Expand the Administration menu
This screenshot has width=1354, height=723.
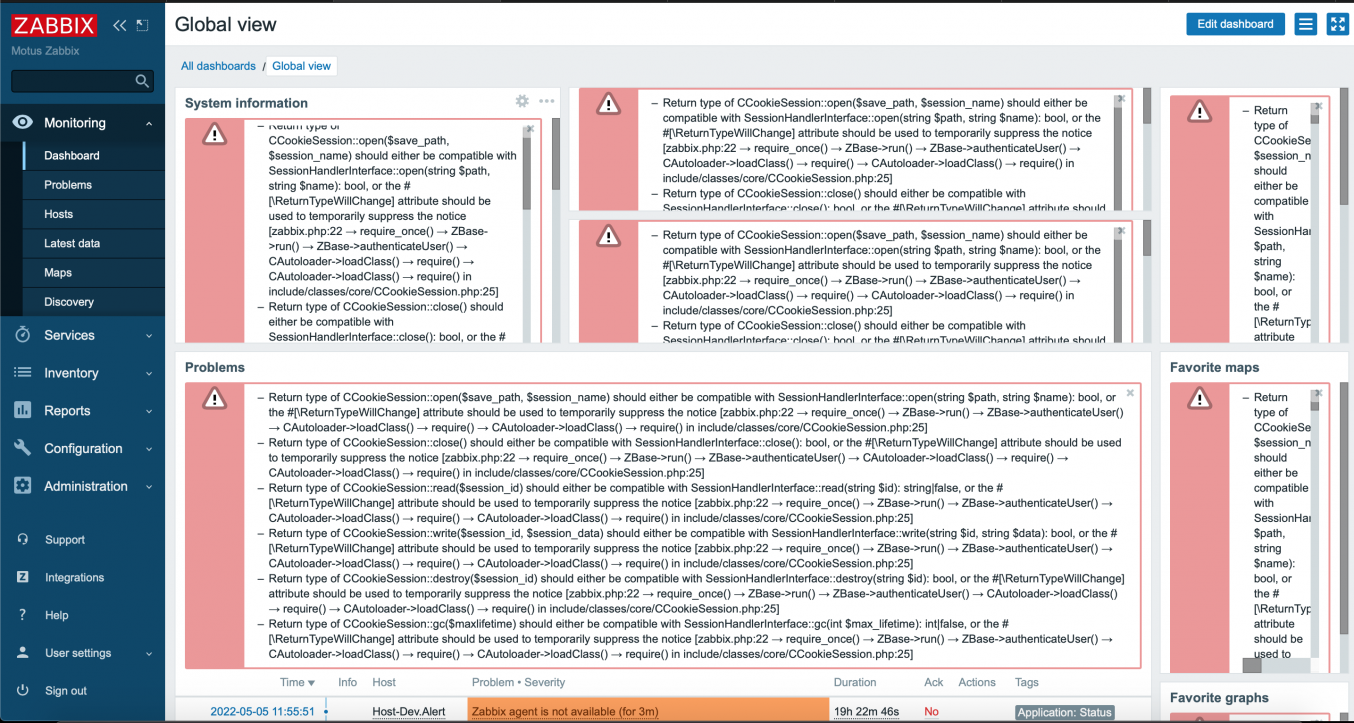[82, 486]
